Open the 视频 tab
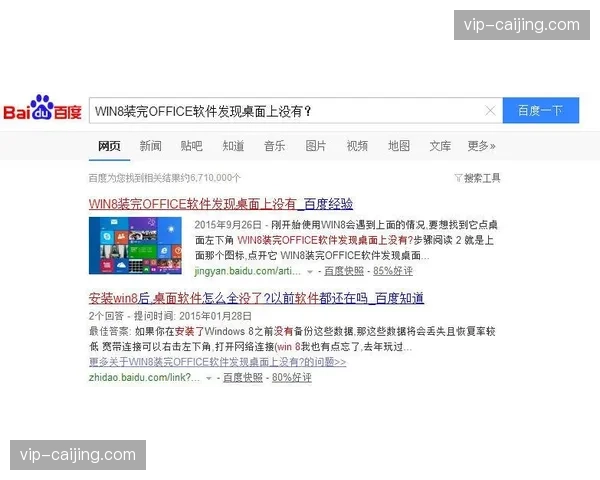The image size is (600, 480). tap(357, 146)
